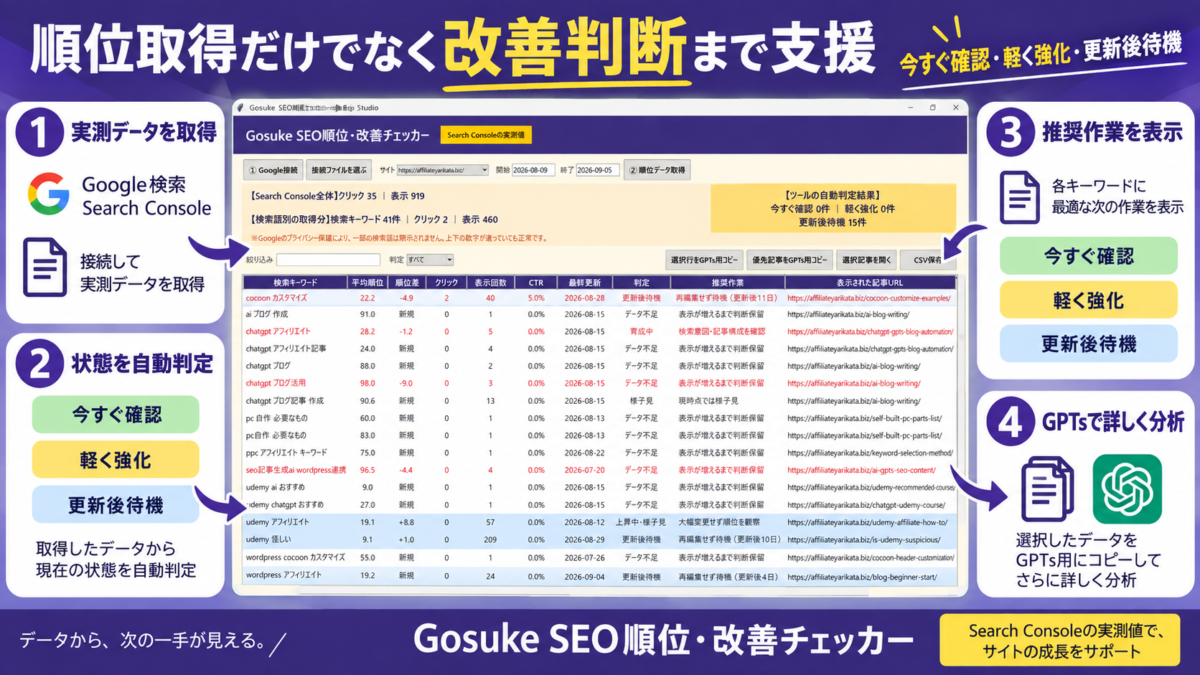Click 検索意図・記事構成を確認 recommended action
This screenshot has width=1200, height=675.
coord(721,331)
